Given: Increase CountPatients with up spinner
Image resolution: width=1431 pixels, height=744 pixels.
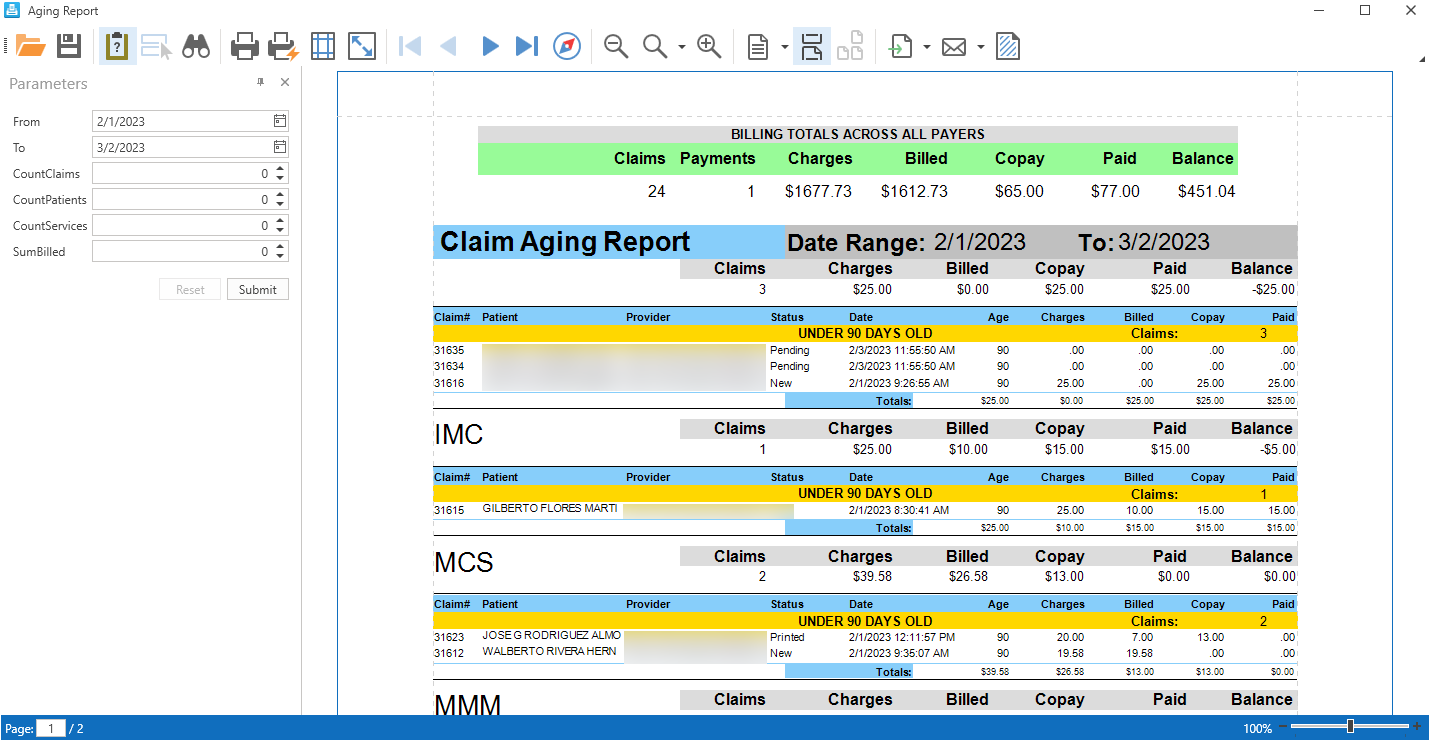Looking at the screenshot, I should pos(280,194).
